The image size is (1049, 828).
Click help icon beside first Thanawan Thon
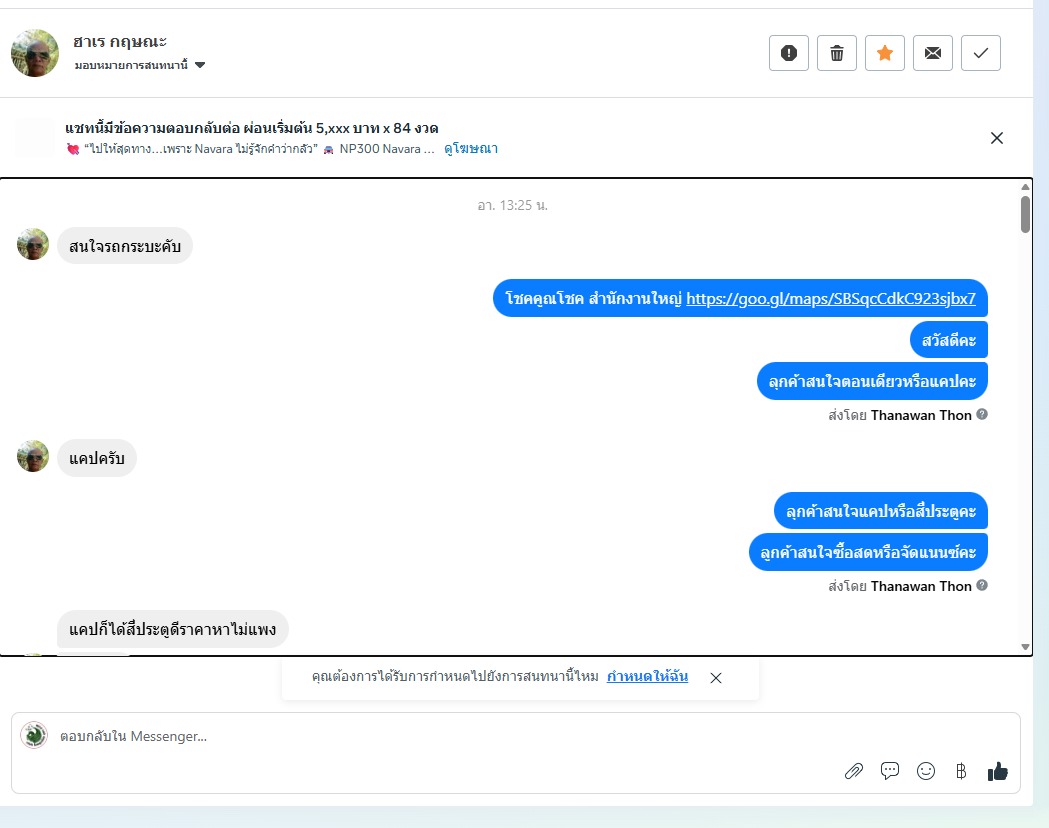(x=982, y=414)
